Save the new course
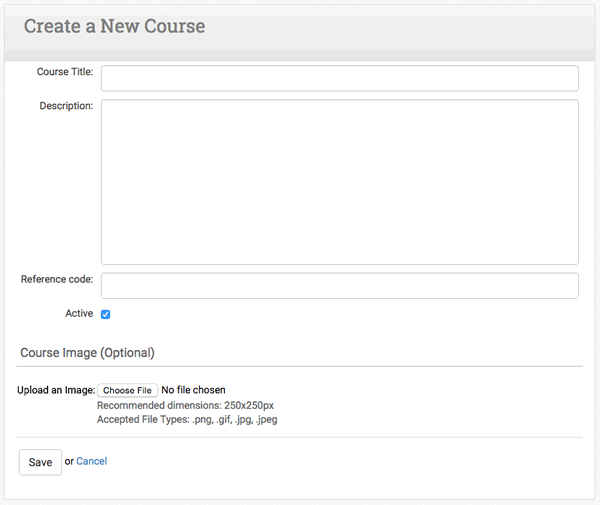Viewport: 600px width, 505px height. point(40,462)
